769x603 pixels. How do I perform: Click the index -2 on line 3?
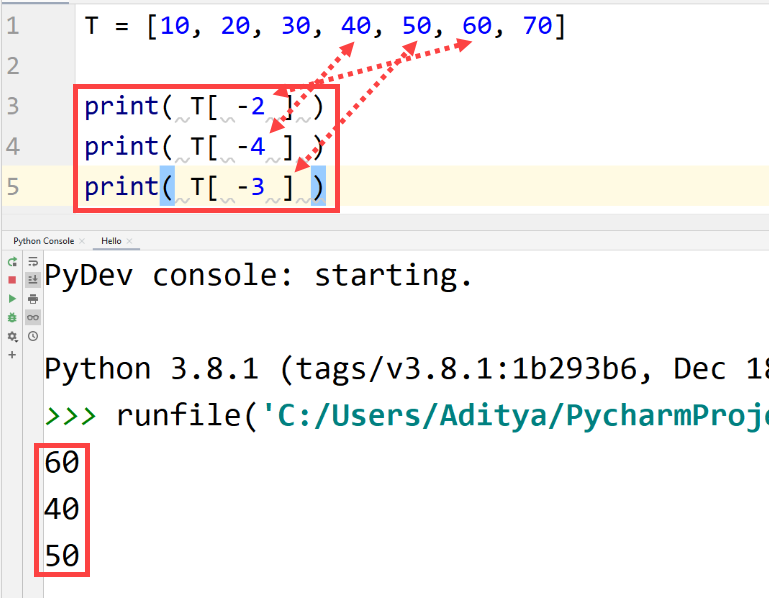pos(251,106)
